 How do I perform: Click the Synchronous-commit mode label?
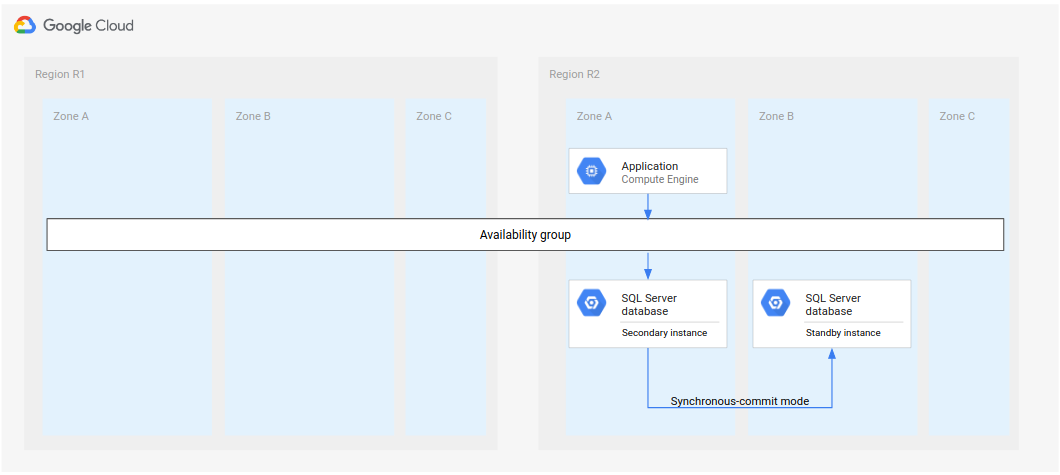click(739, 401)
